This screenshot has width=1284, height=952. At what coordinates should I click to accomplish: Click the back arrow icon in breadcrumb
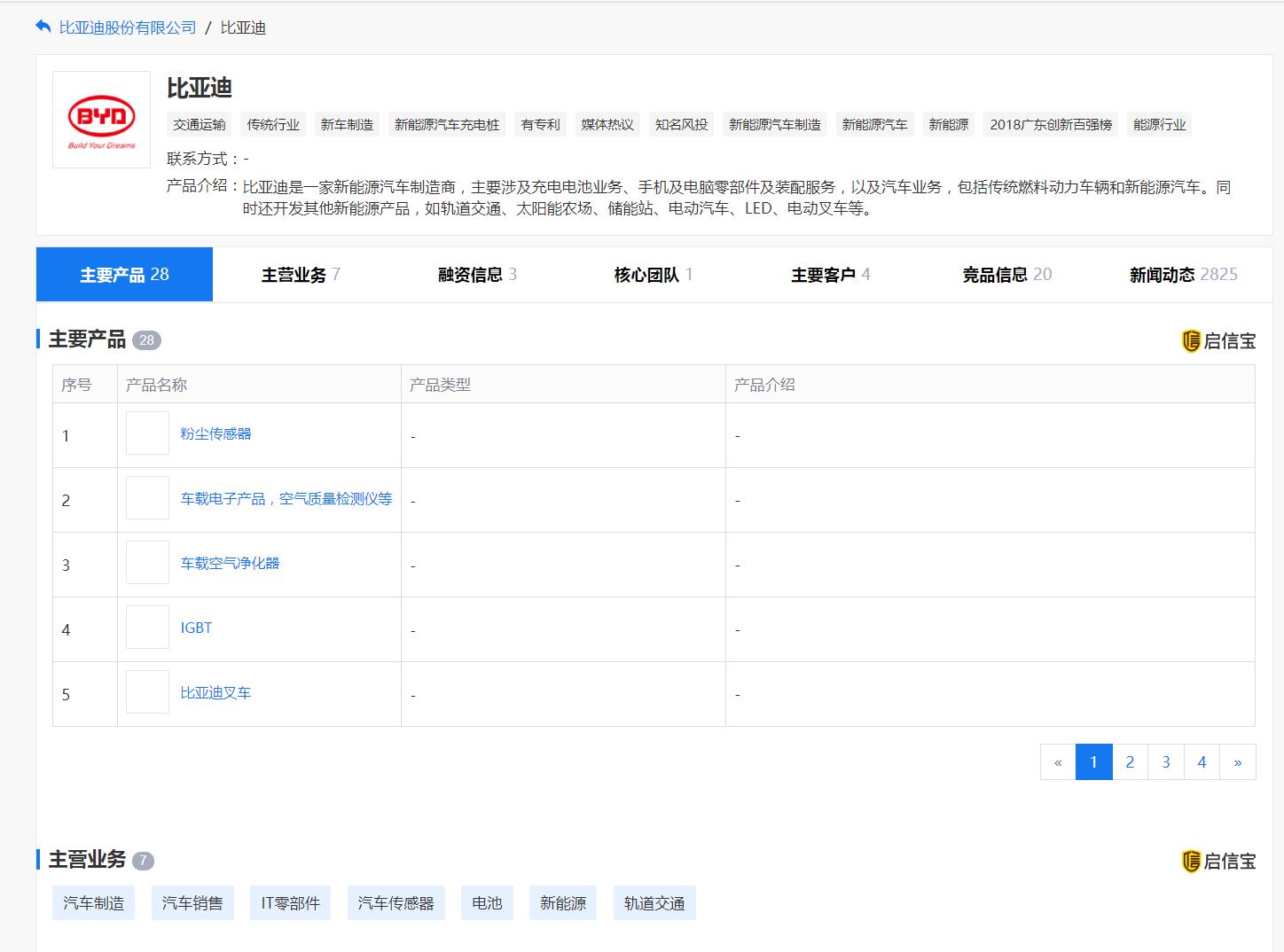click(43, 27)
